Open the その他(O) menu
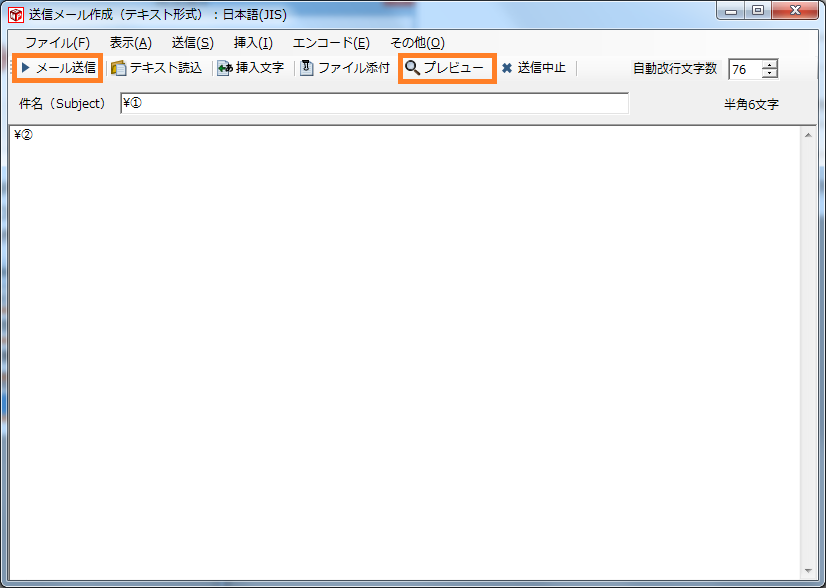The height and width of the screenshot is (588, 826). click(x=417, y=43)
